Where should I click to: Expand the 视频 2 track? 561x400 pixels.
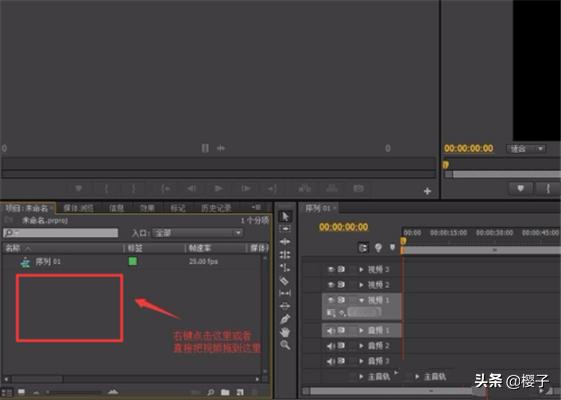[362, 285]
